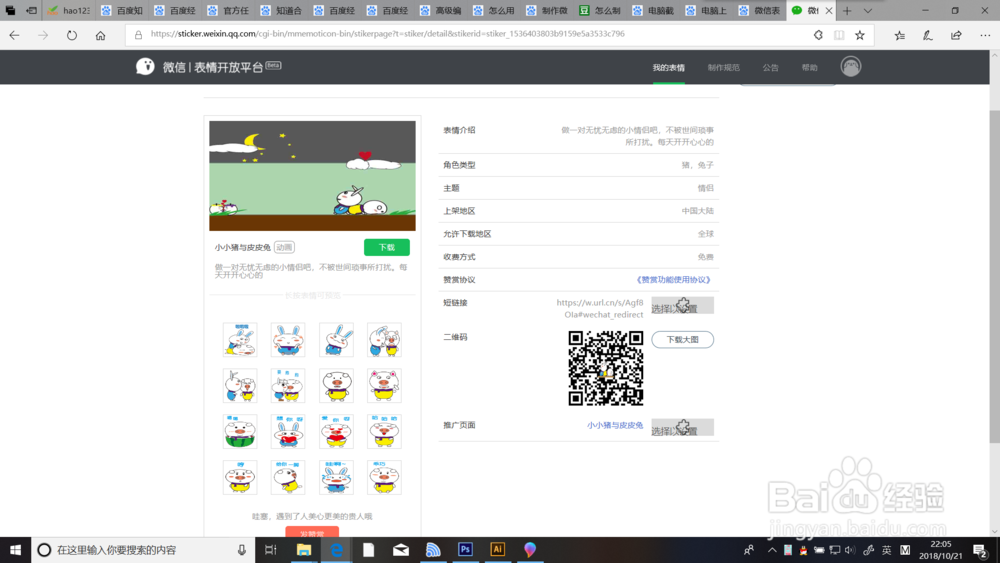Image resolution: width=1000 pixels, height=563 pixels.
Task: Show tab previews chevron
Action: 867,11
